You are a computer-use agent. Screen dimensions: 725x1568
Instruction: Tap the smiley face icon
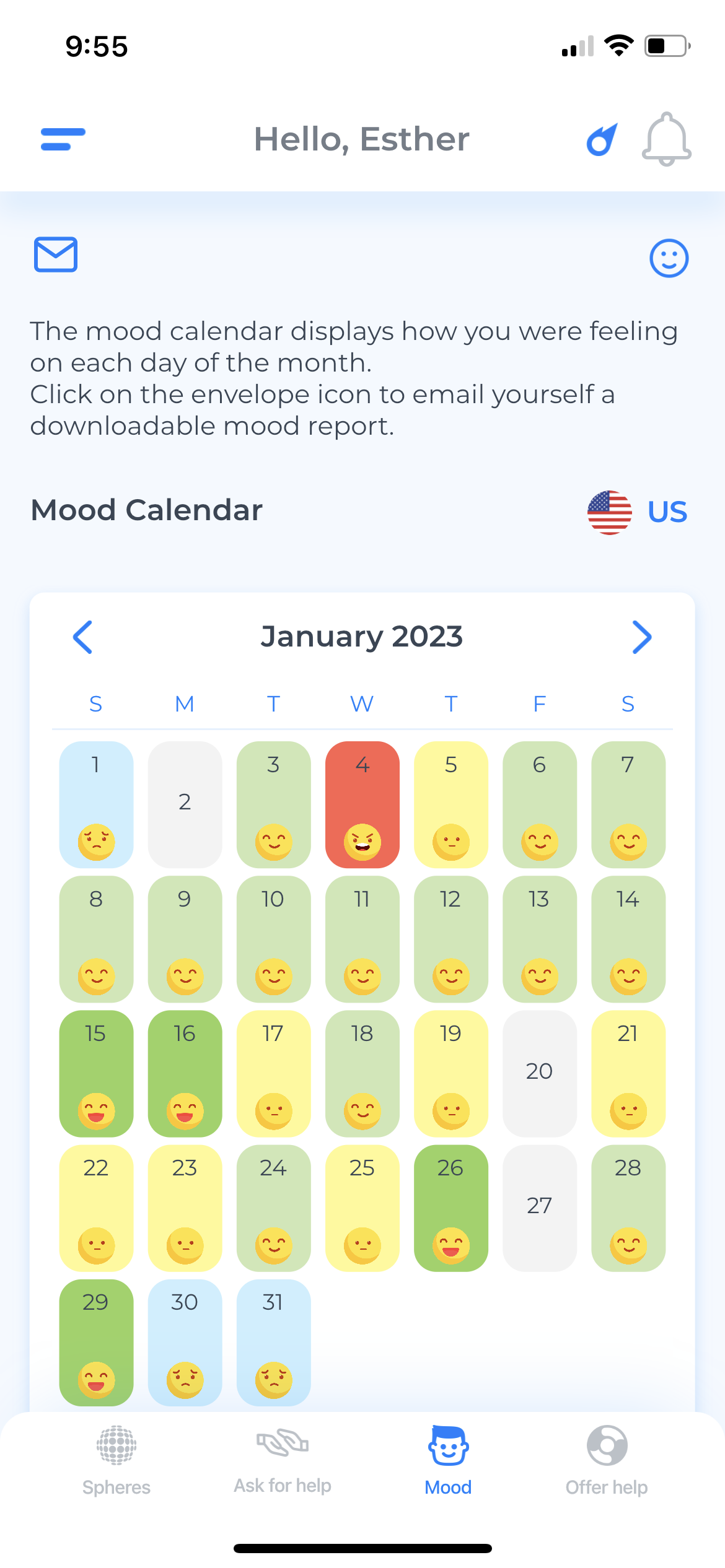pos(669,258)
